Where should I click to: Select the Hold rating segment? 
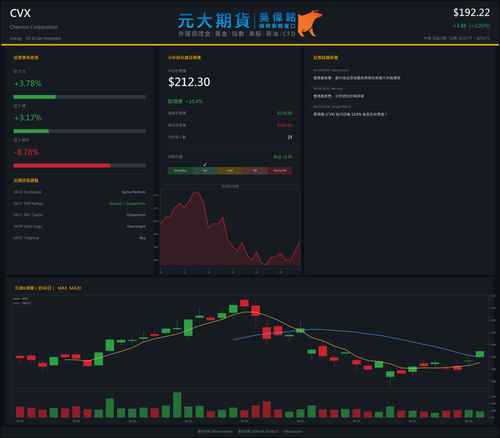coord(230,171)
